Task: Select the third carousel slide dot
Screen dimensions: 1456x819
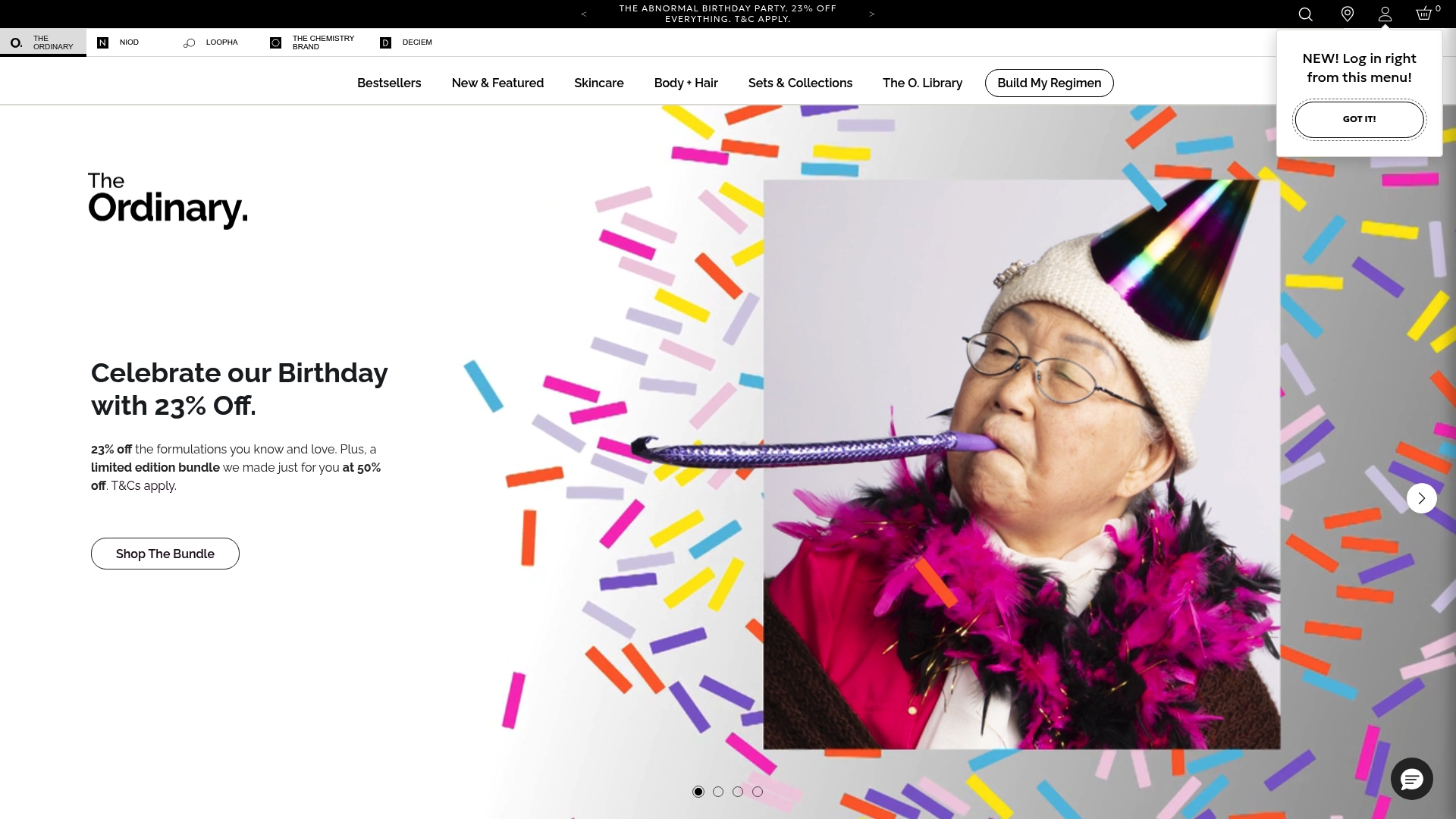Action: click(738, 792)
